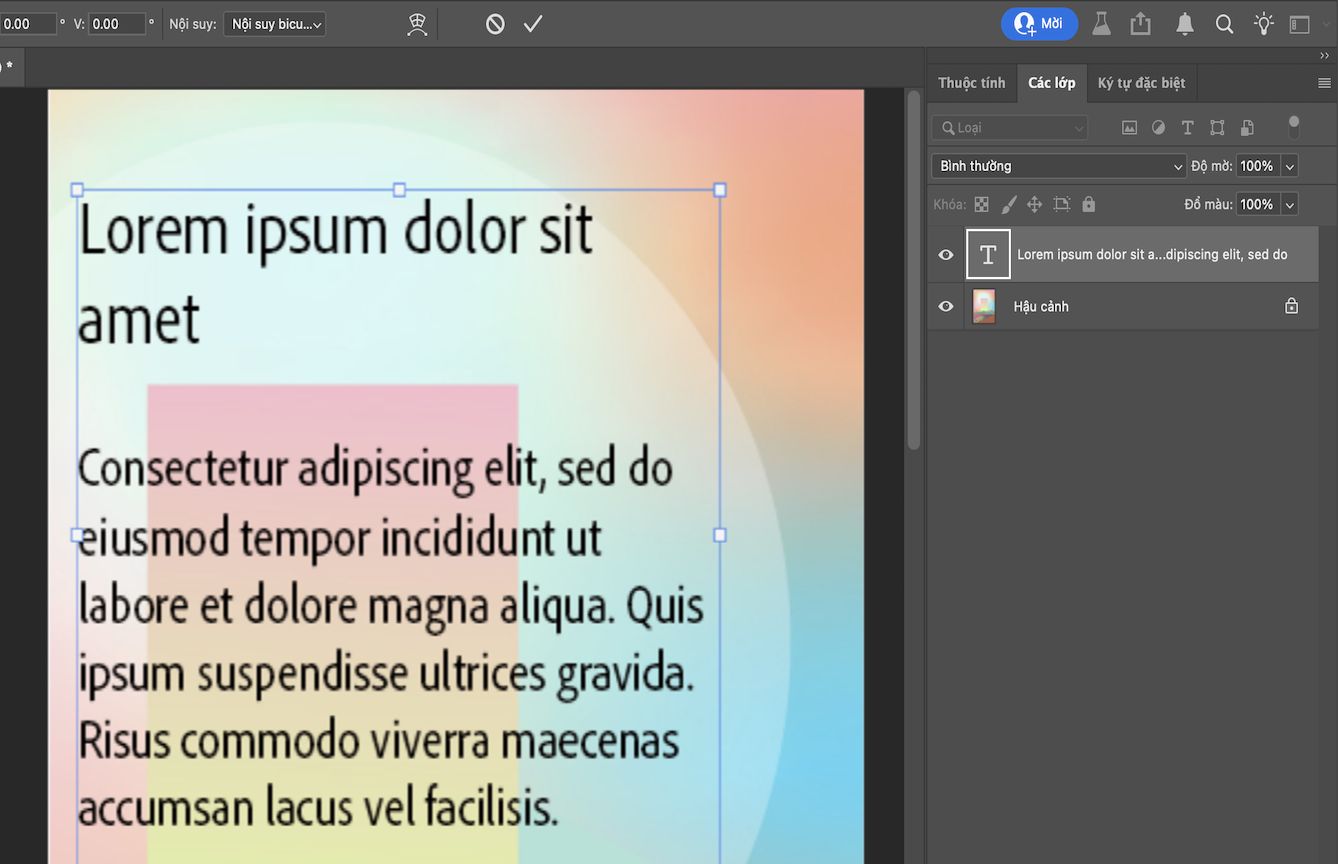The width and height of the screenshot is (1338, 864).
Task: Open Discover using the lightbulb icon
Action: coord(1263,23)
